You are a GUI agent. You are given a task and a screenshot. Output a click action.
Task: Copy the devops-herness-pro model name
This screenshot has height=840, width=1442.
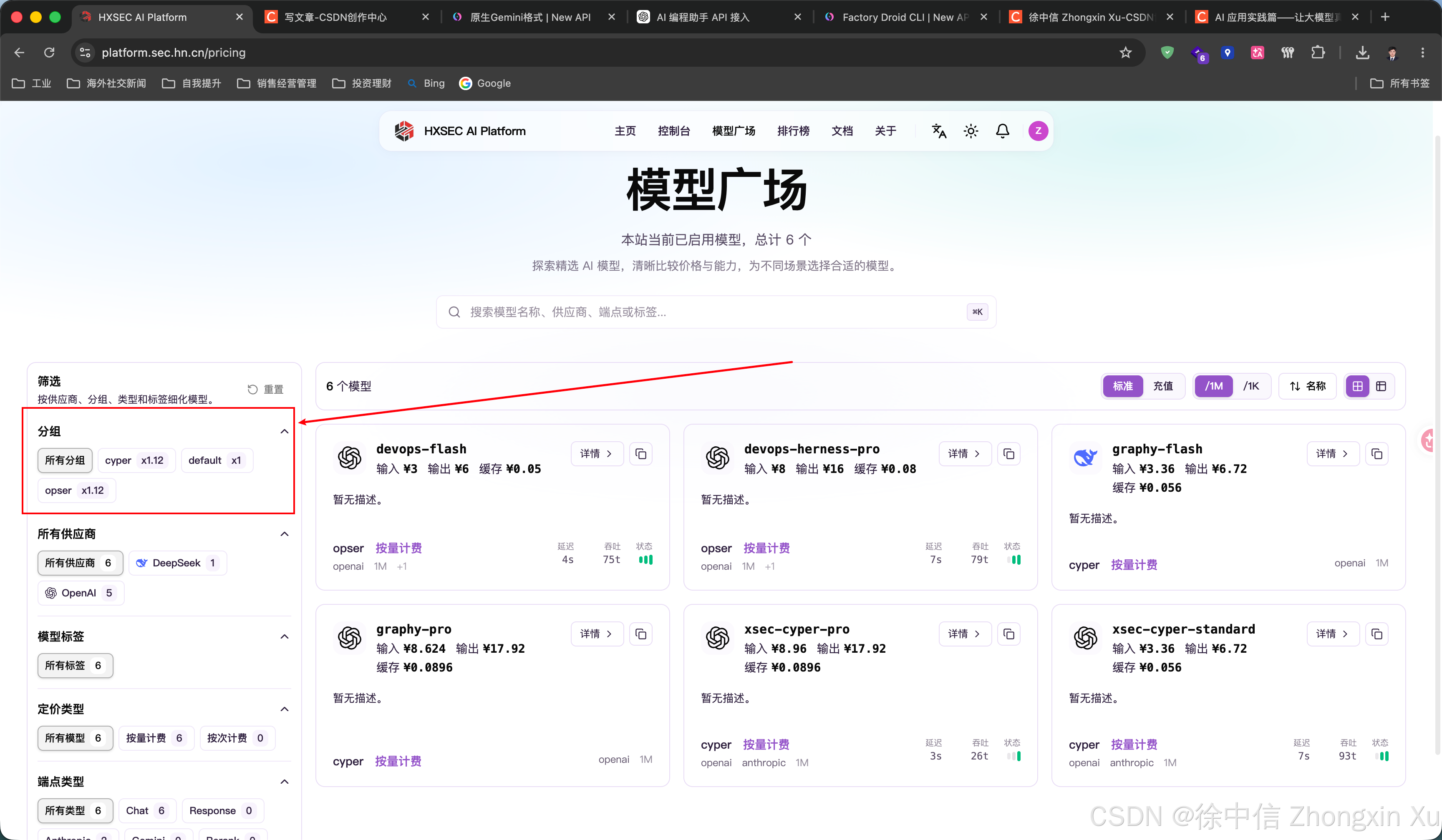click(x=1009, y=454)
